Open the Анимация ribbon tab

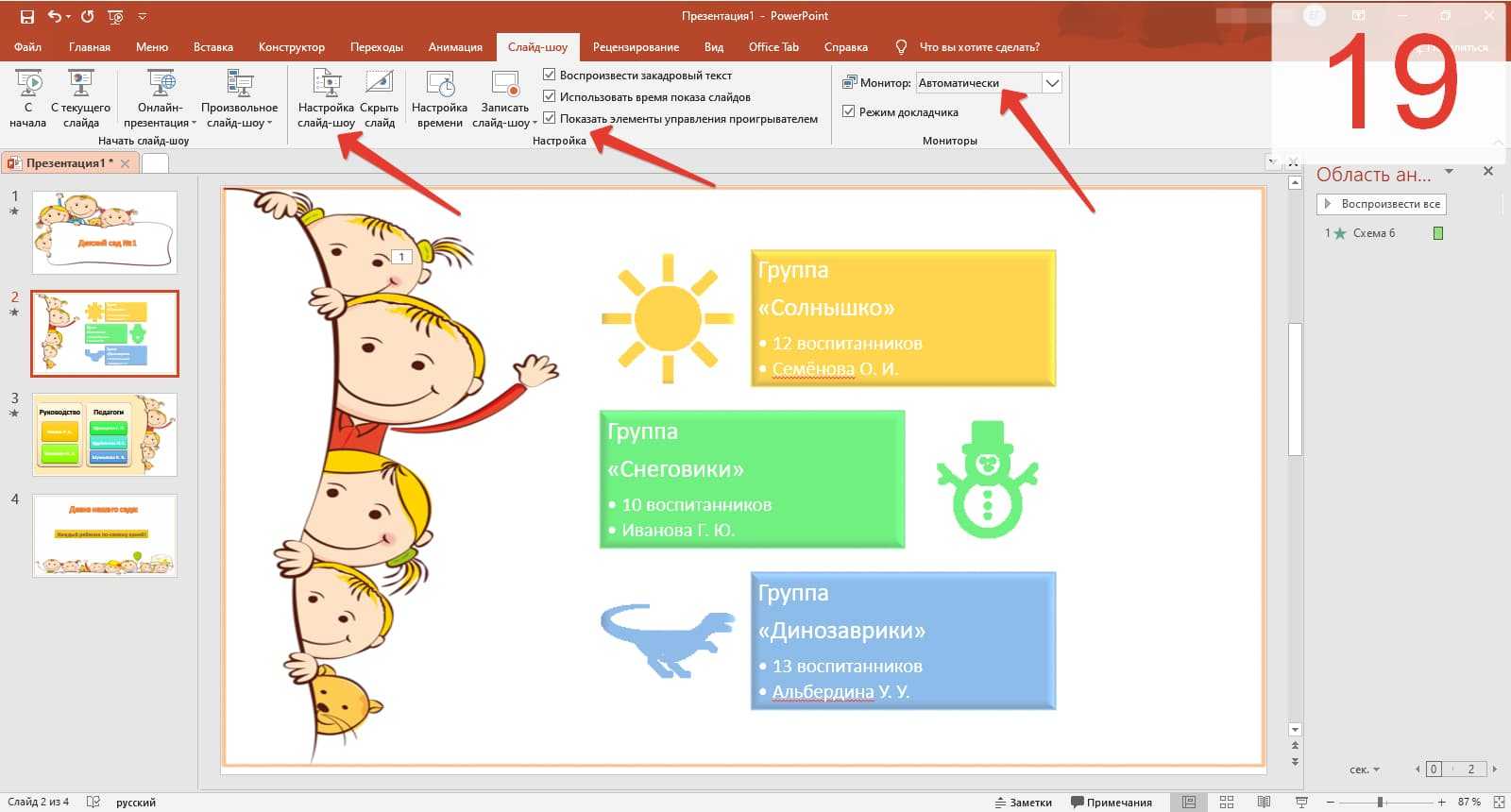[x=455, y=47]
